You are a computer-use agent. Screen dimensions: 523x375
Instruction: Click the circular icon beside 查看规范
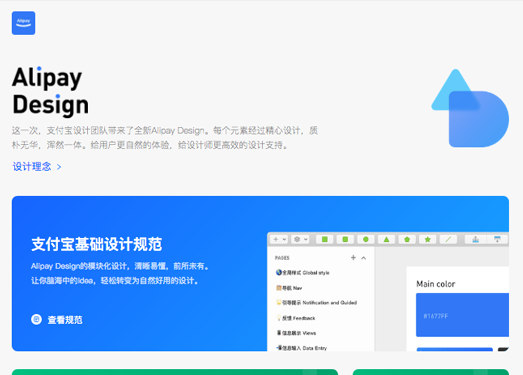[x=36, y=319]
